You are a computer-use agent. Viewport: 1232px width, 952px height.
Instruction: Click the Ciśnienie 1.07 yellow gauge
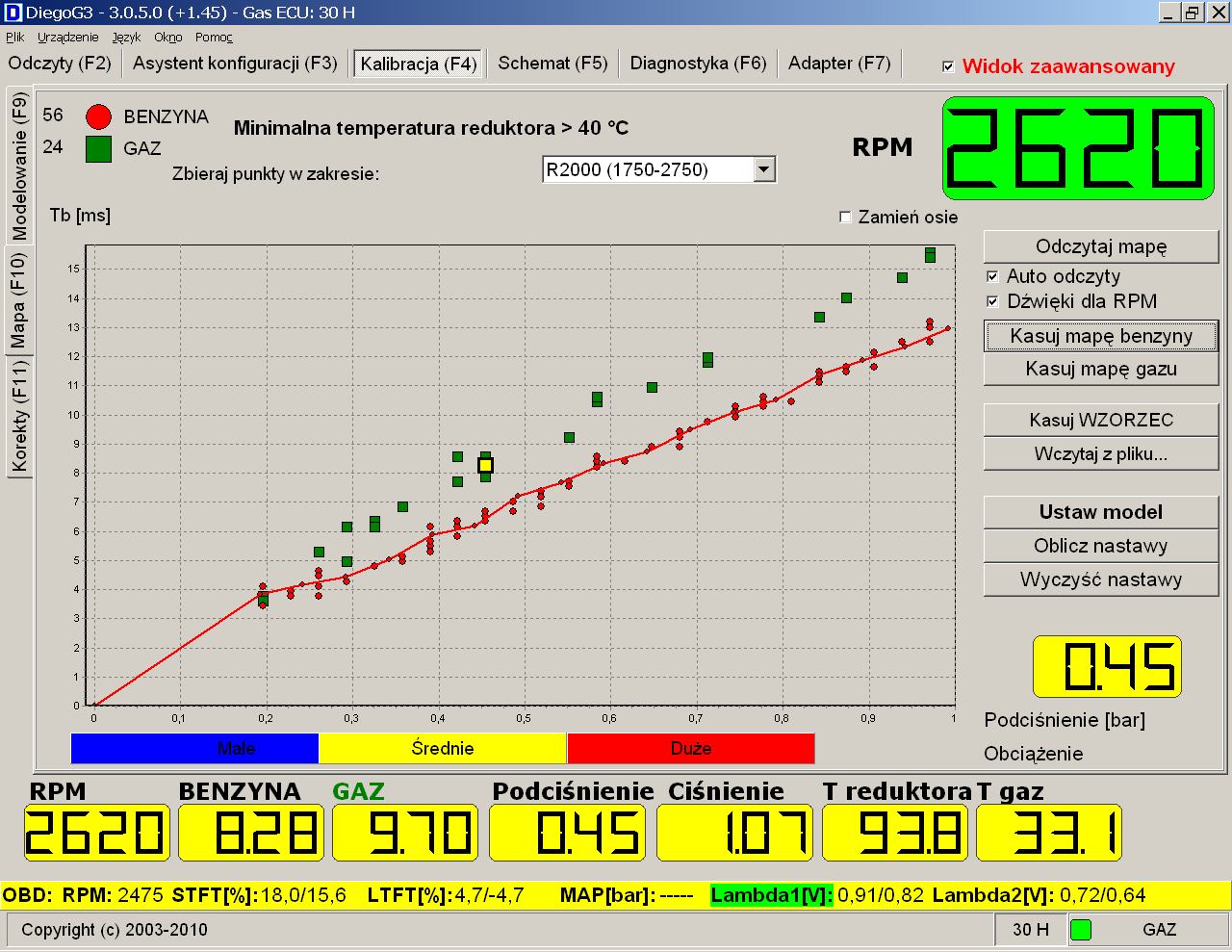click(x=734, y=833)
